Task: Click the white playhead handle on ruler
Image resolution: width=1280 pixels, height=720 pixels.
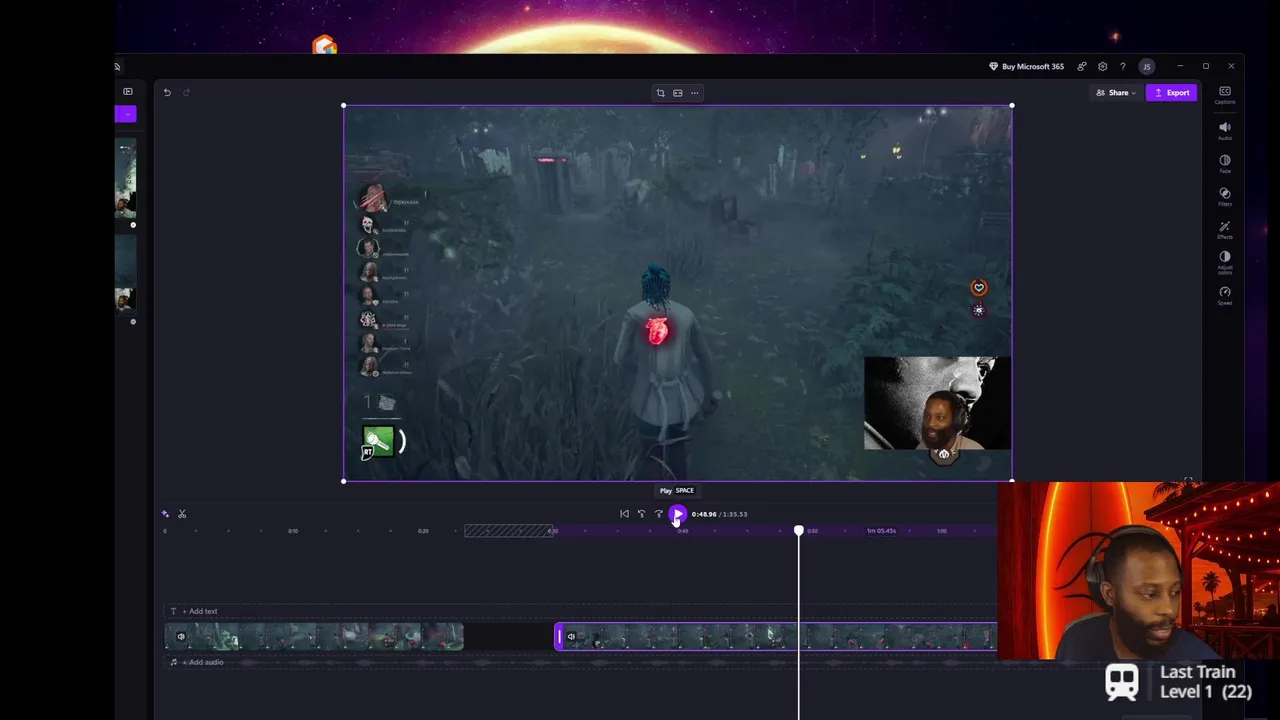Action: pos(798,530)
